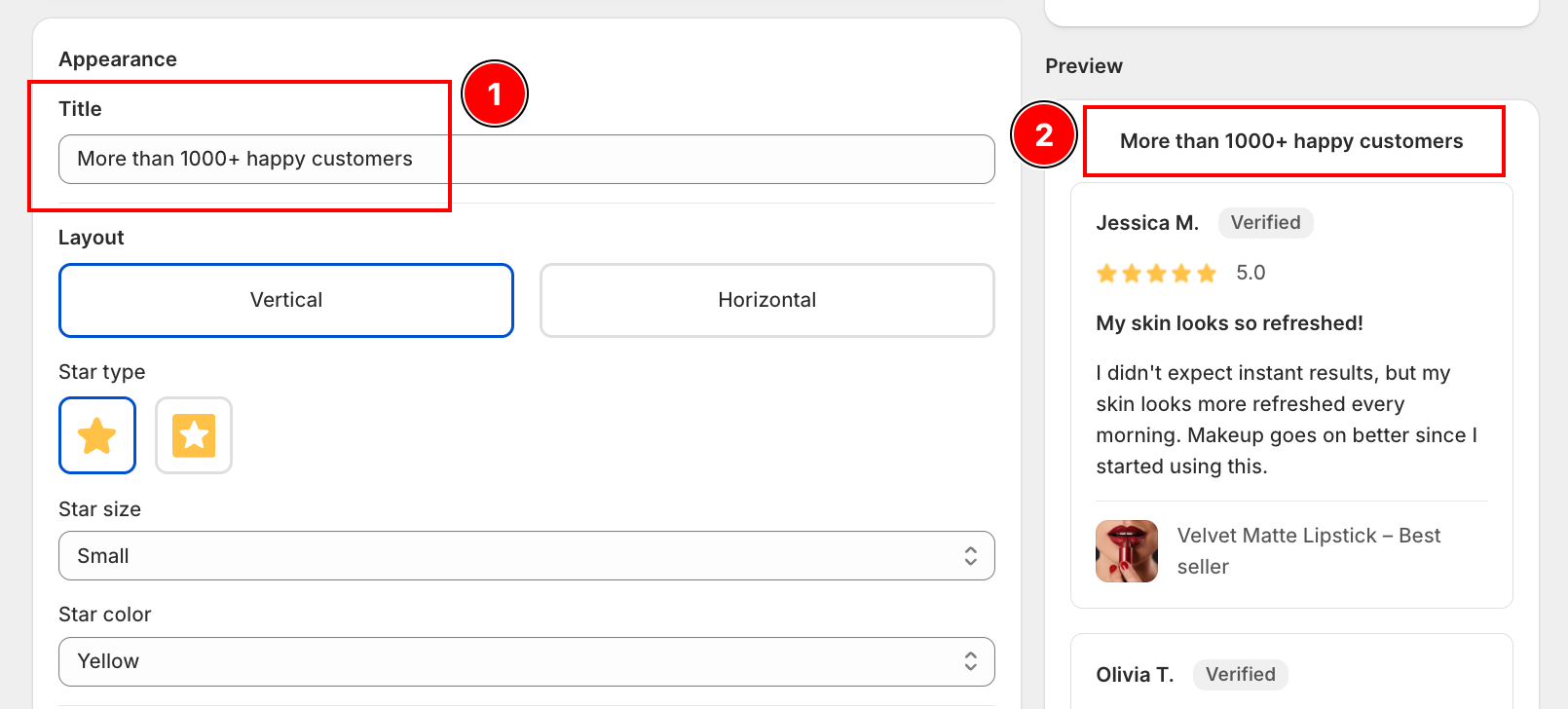
Task: Click the 5.0 rating value
Action: point(1251,273)
